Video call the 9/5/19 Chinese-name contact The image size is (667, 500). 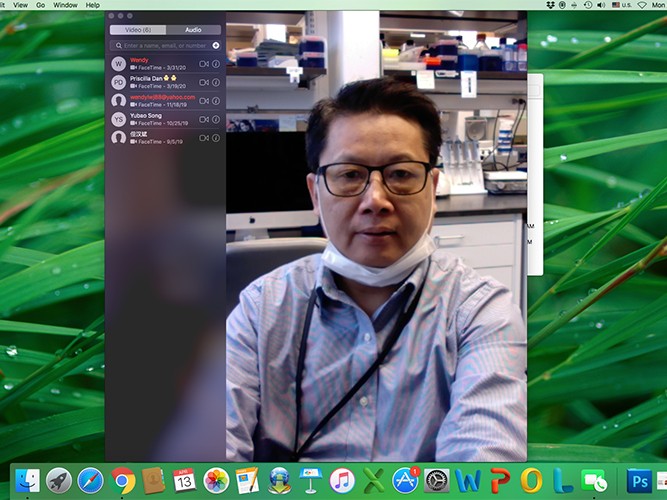pos(204,138)
